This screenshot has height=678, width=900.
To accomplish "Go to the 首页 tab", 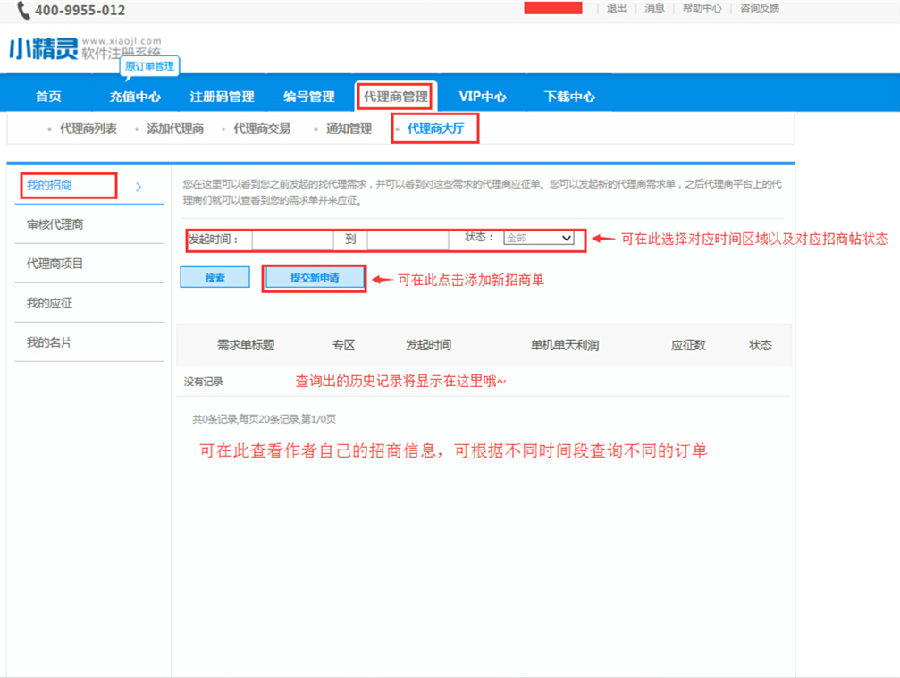I will click(x=49, y=96).
